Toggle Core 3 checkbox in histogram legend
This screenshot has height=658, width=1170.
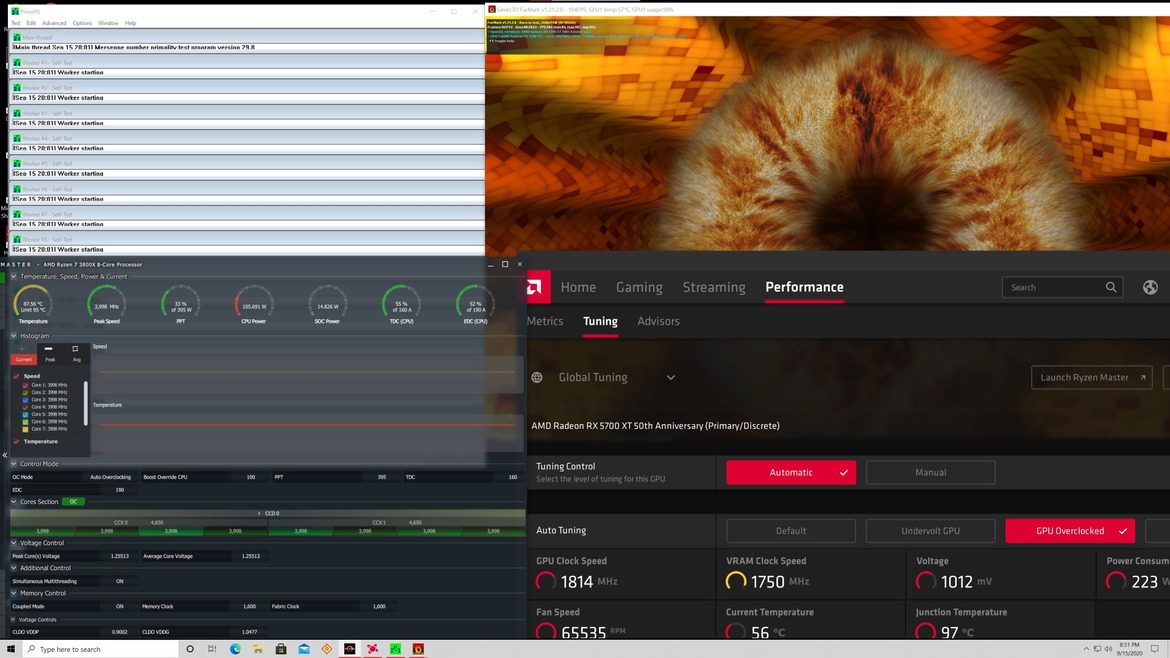pyautogui.click(x=25, y=400)
